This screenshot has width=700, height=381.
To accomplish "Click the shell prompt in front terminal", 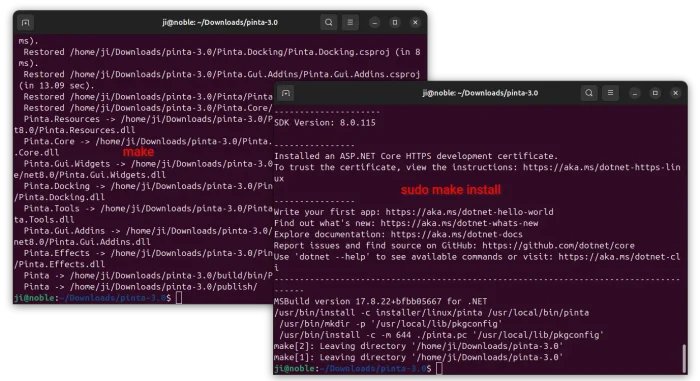I will click(353, 368).
